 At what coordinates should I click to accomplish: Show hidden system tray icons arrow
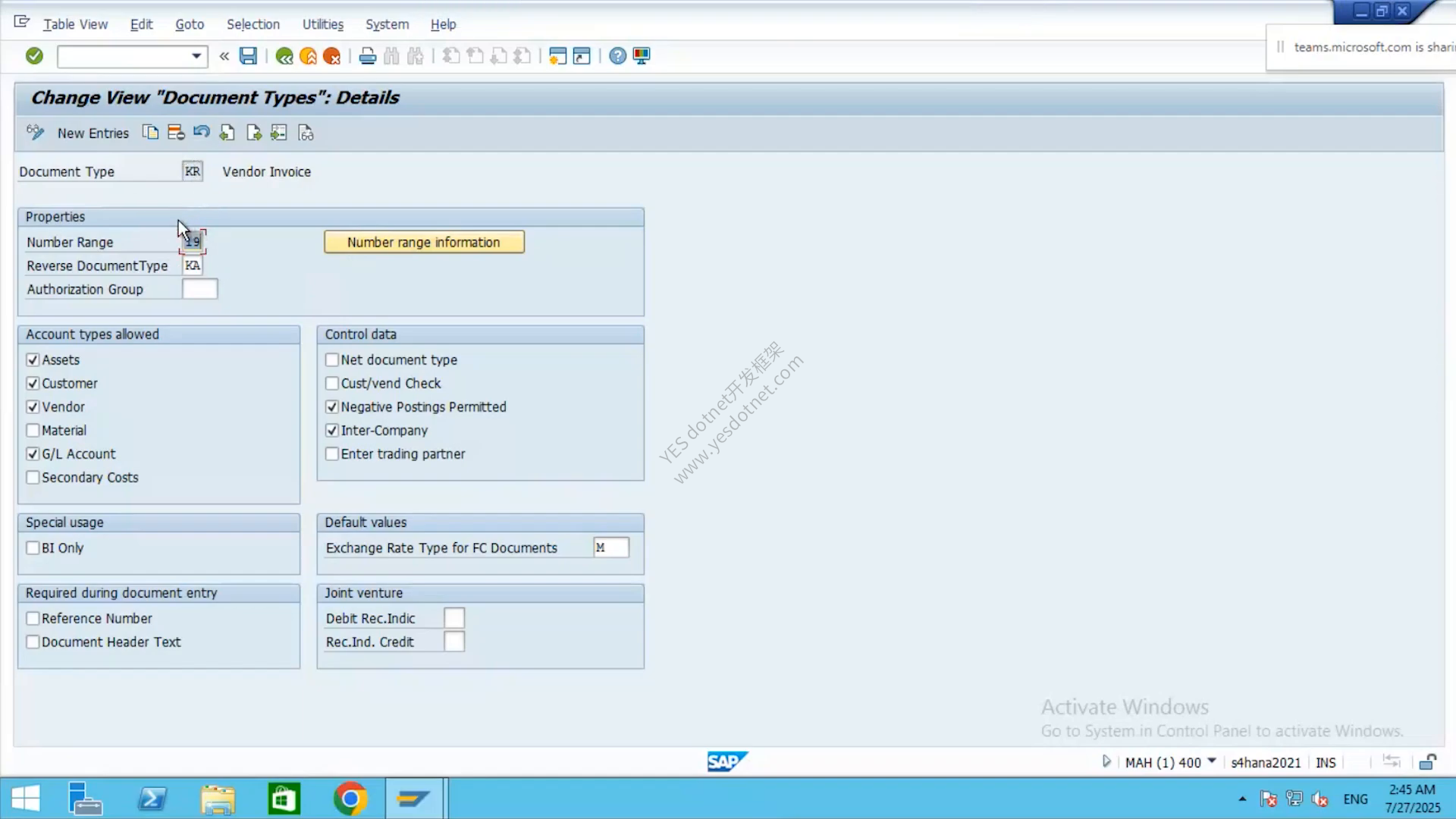[x=1242, y=799]
